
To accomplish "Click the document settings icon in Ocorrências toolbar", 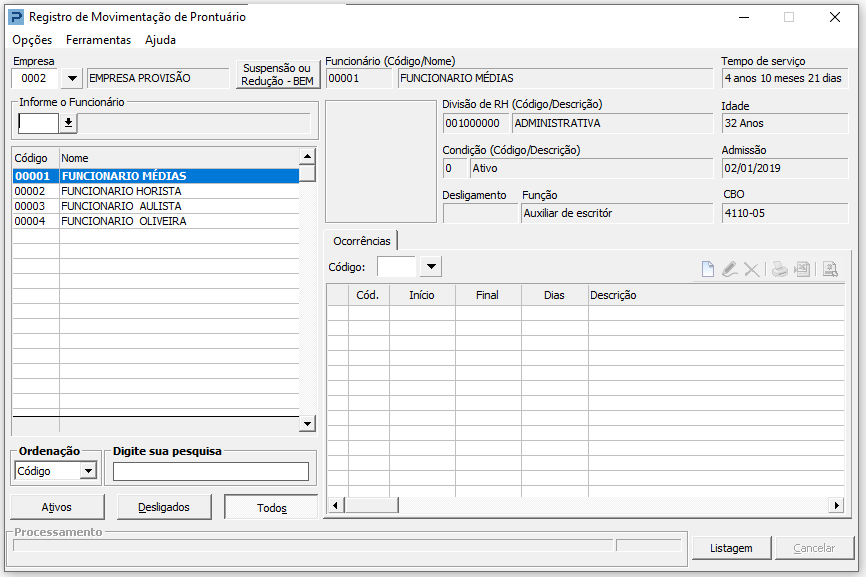I will [830, 269].
